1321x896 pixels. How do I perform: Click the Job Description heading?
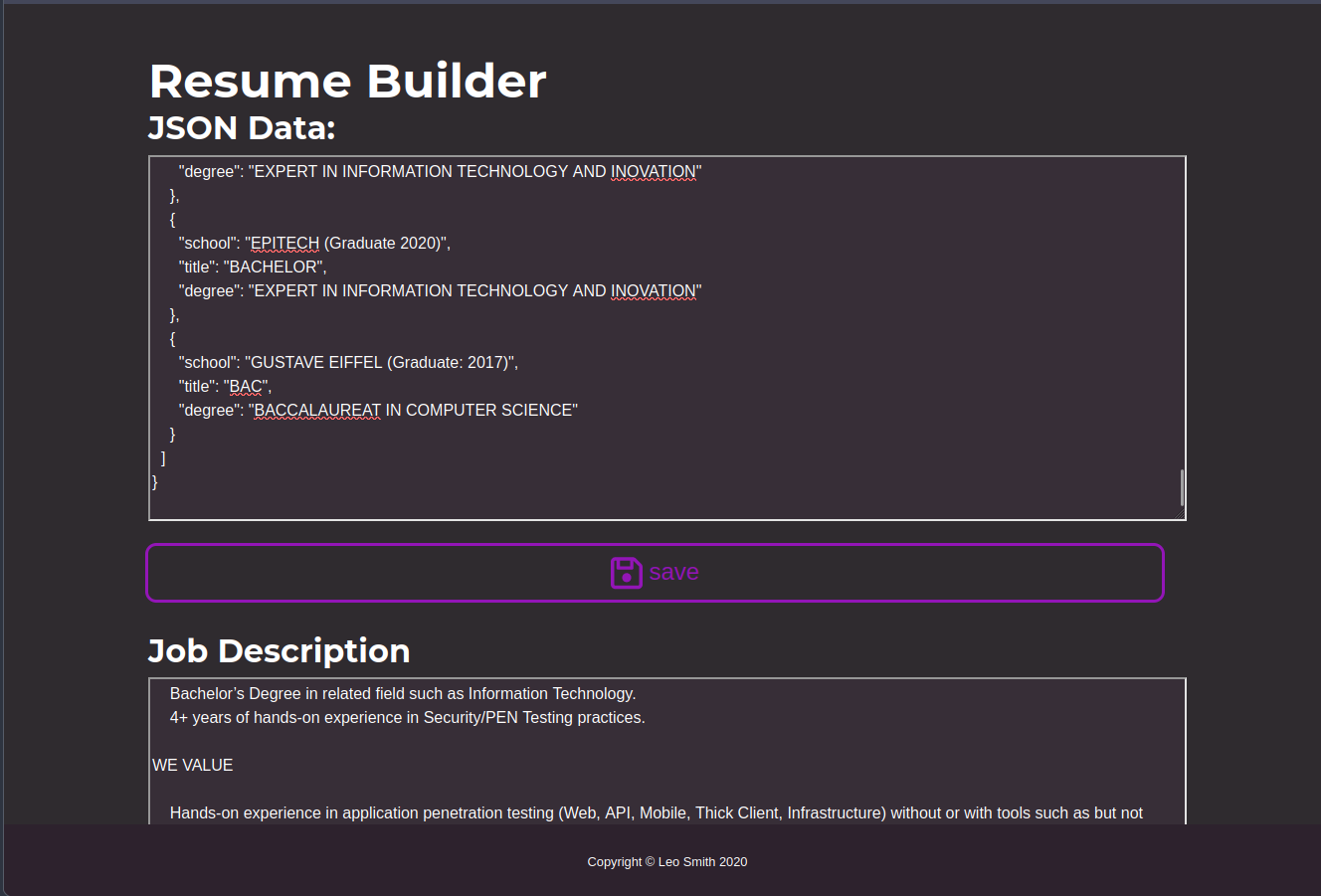[x=279, y=650]
